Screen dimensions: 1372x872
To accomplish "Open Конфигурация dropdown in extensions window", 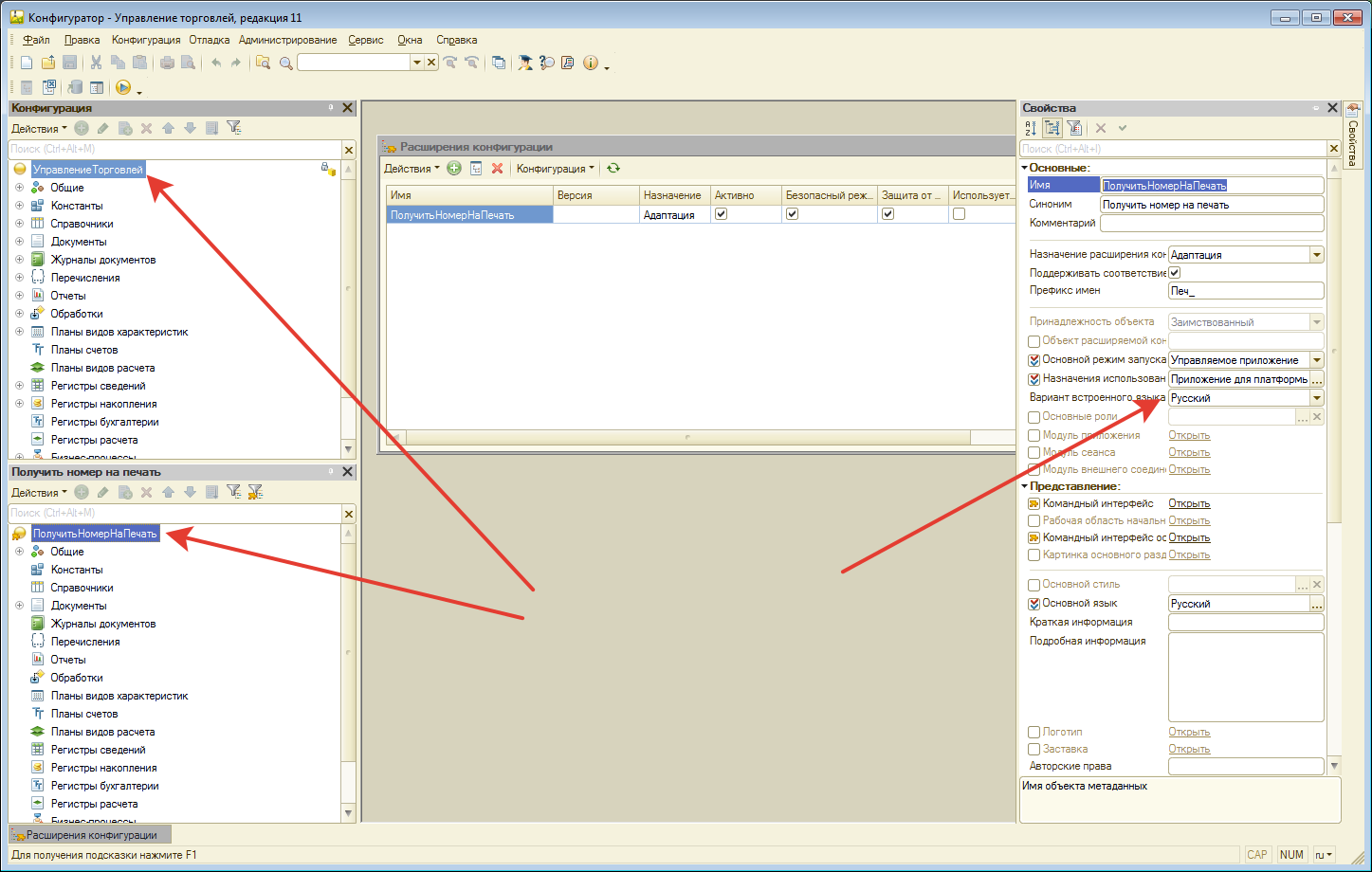I will click(x=556, y=169).
